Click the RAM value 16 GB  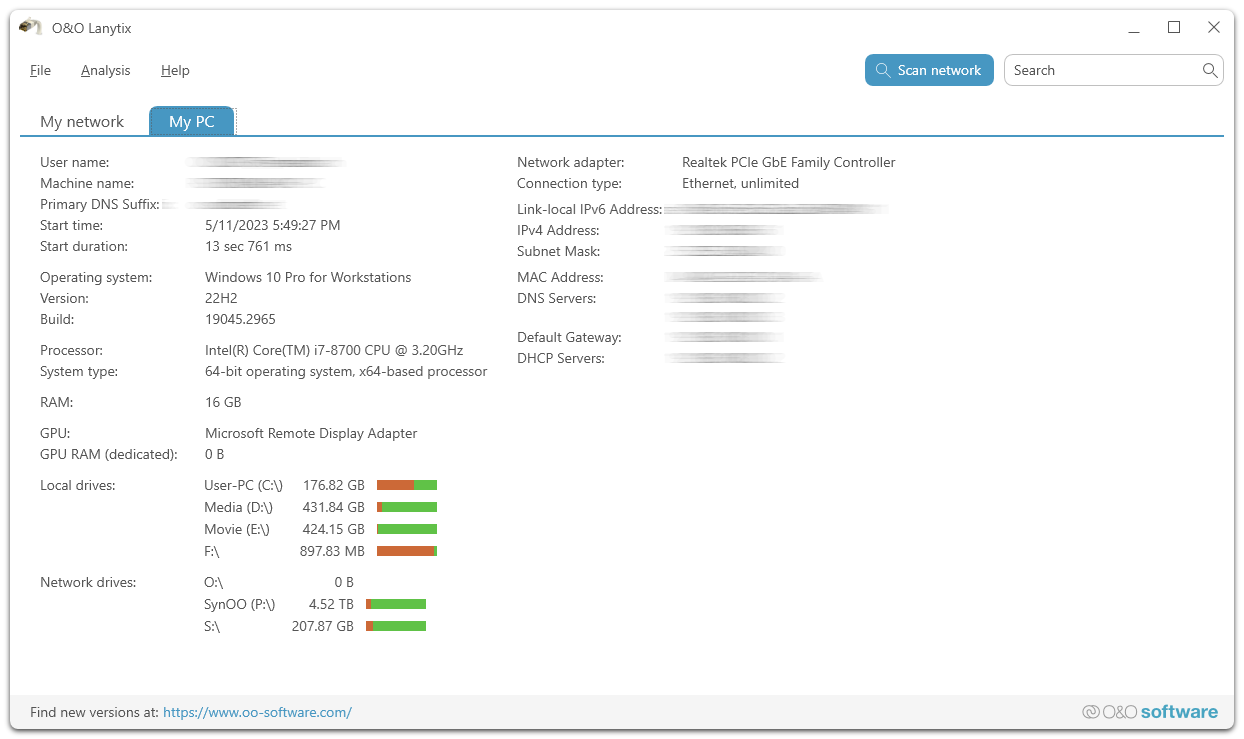click(x=223, y=402)
